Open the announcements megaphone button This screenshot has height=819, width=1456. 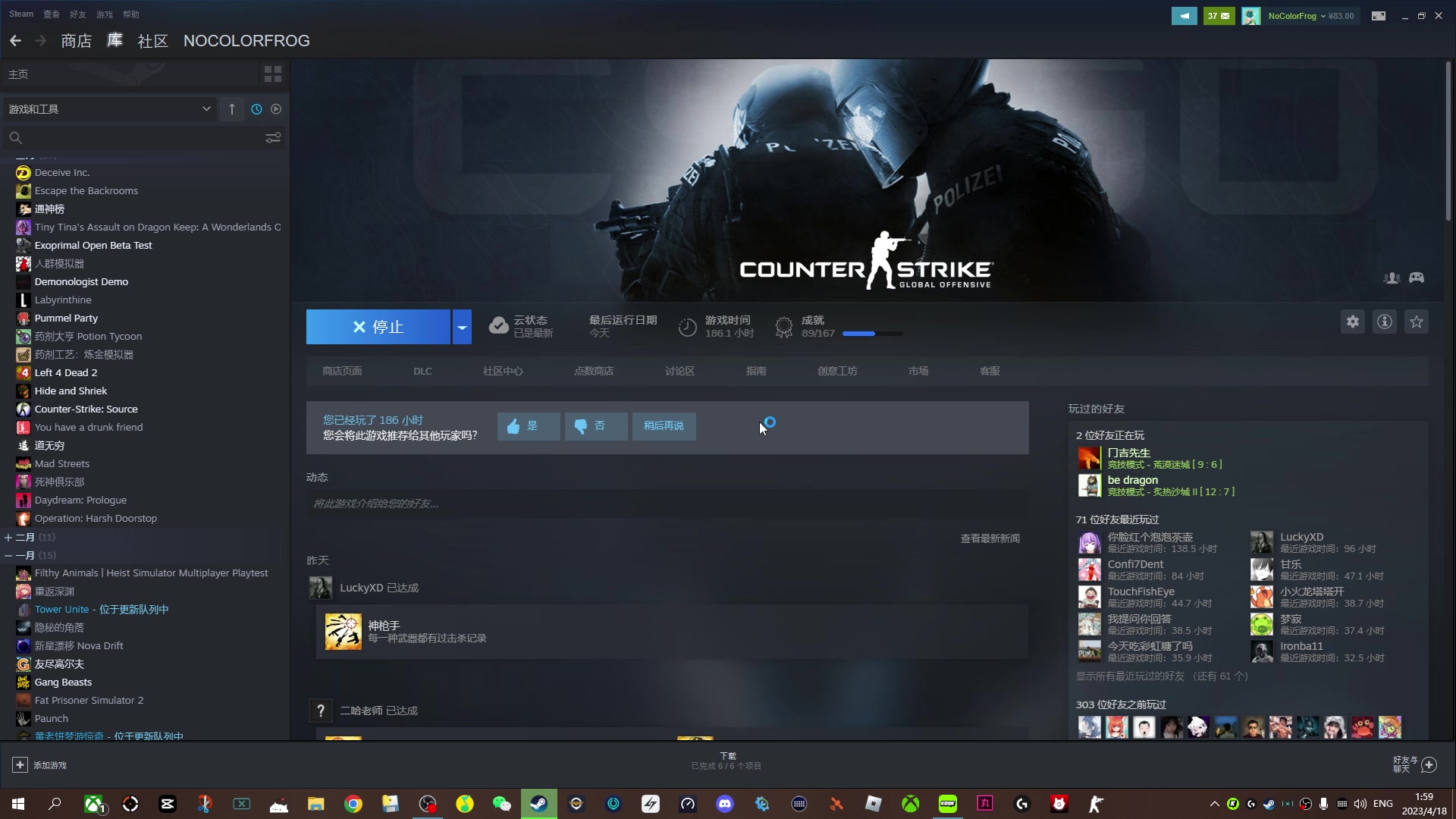1184,16
